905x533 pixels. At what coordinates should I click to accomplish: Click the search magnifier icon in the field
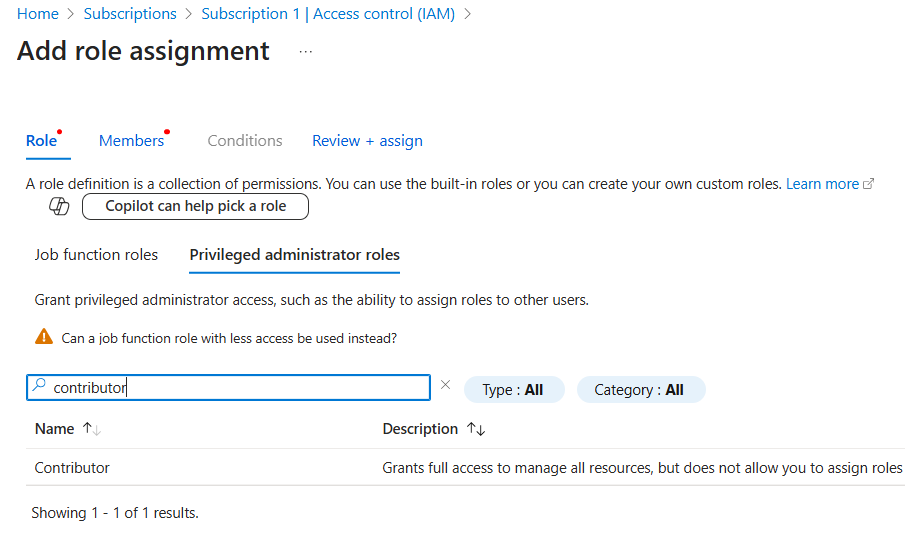click(x=39, y=385)
